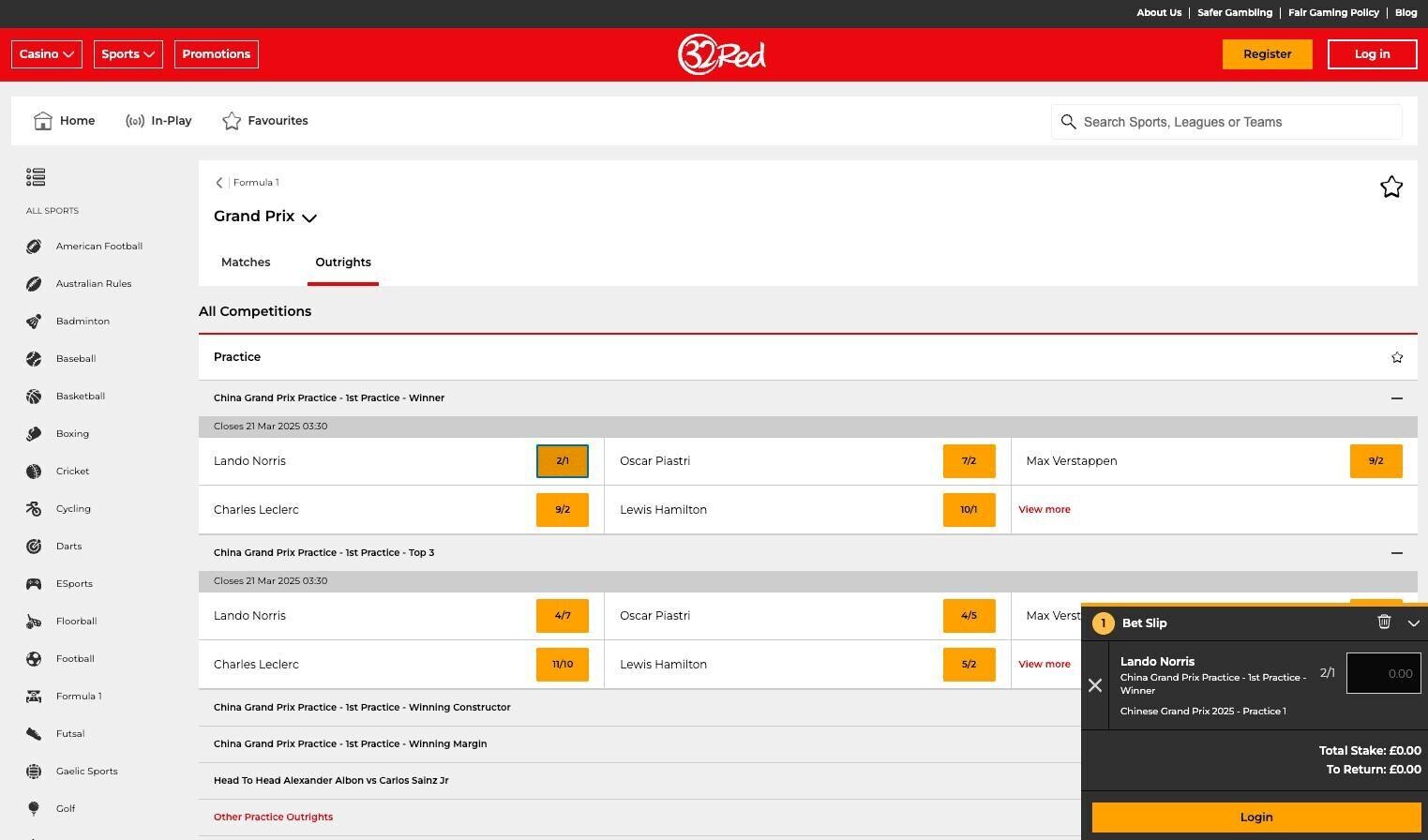Select Australian Rules sport icon
The width and height of the screenshot is (1428, 840).
pos(34,284)
